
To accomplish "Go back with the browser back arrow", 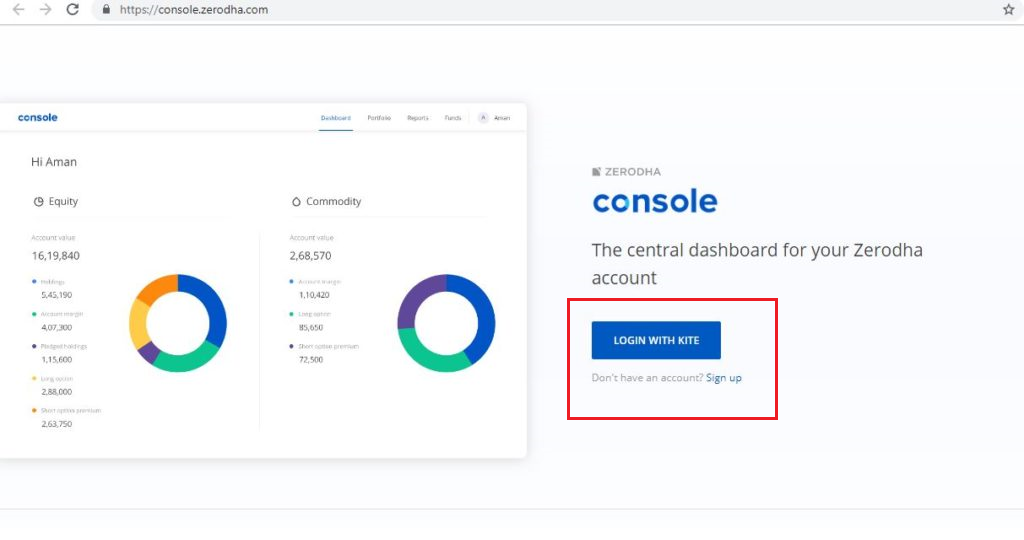I will click(x=18, y=10).
